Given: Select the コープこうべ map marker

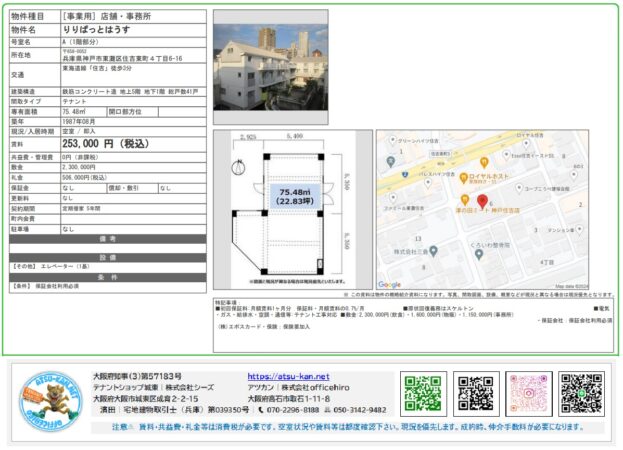Looking at the screenshot, I should coord(519,188).
